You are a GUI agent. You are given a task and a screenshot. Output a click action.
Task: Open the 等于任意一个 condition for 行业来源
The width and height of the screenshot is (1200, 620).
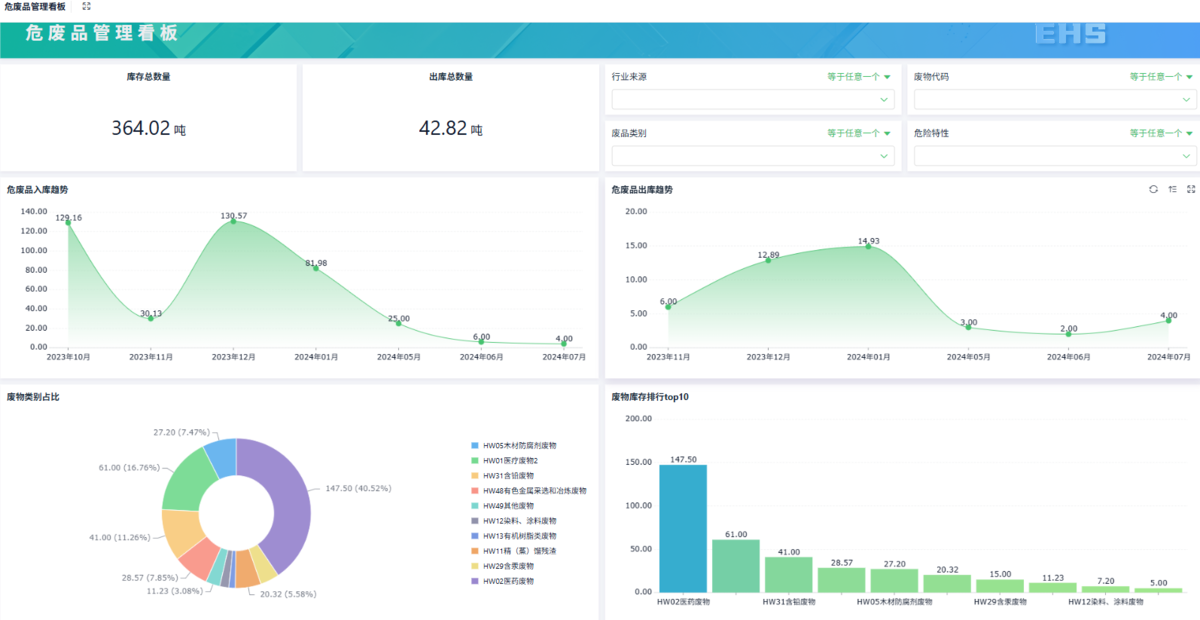(x=858, y=76)
